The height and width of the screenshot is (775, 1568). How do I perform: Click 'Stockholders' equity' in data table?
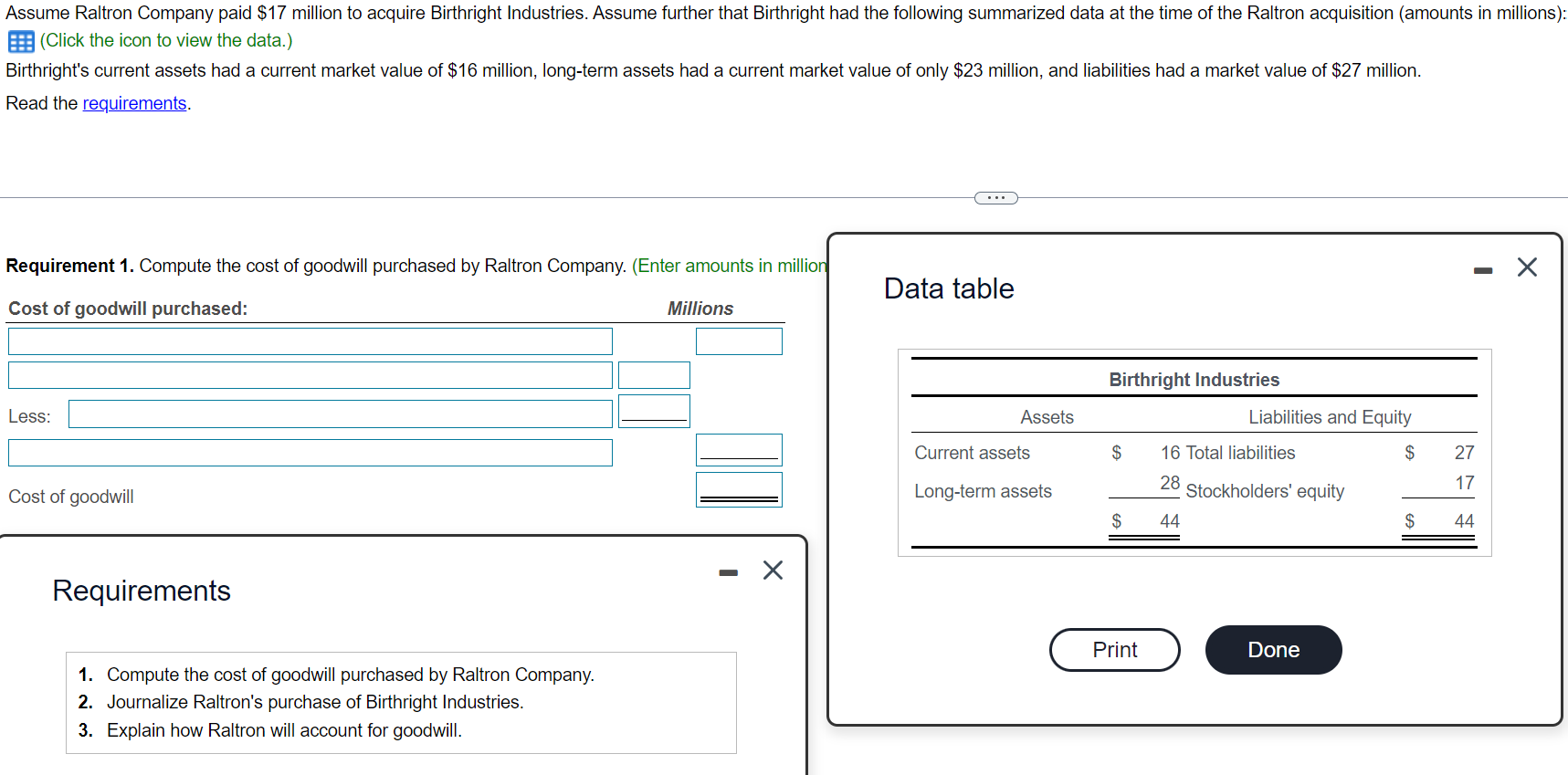click(1265, 491)
